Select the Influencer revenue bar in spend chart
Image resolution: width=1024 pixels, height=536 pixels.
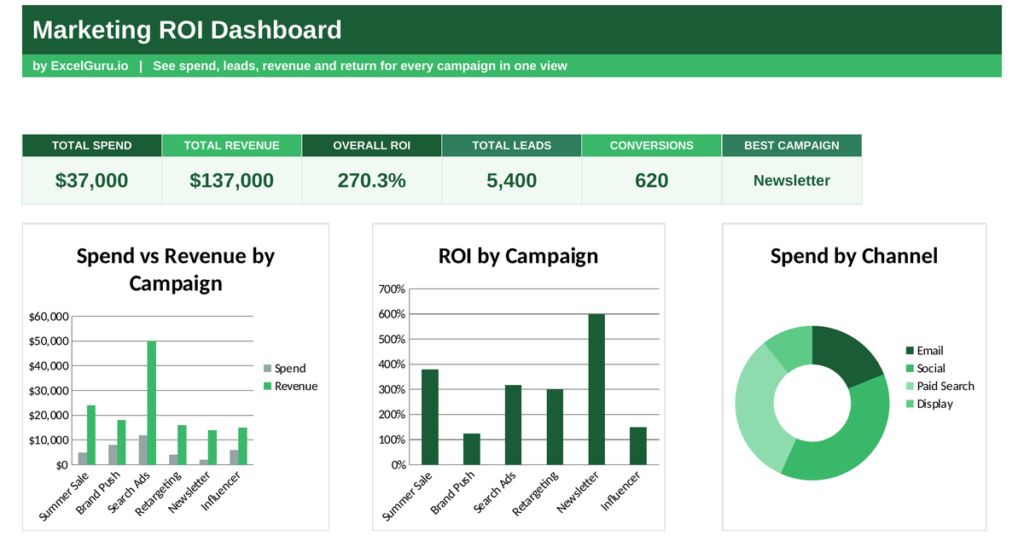coord(242,446)
